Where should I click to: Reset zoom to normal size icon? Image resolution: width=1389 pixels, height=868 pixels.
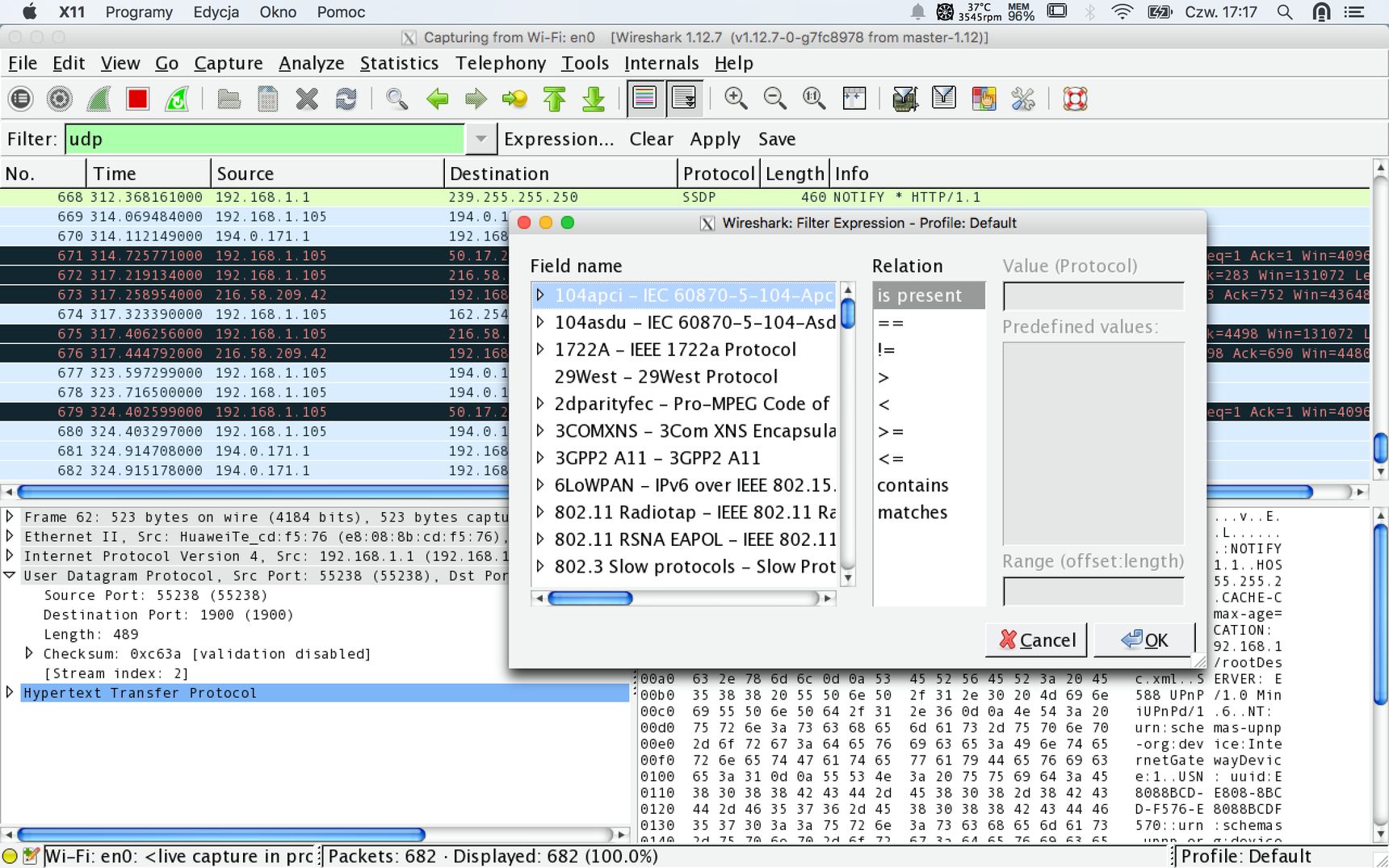pyautogui.click(x=814, y=99)
